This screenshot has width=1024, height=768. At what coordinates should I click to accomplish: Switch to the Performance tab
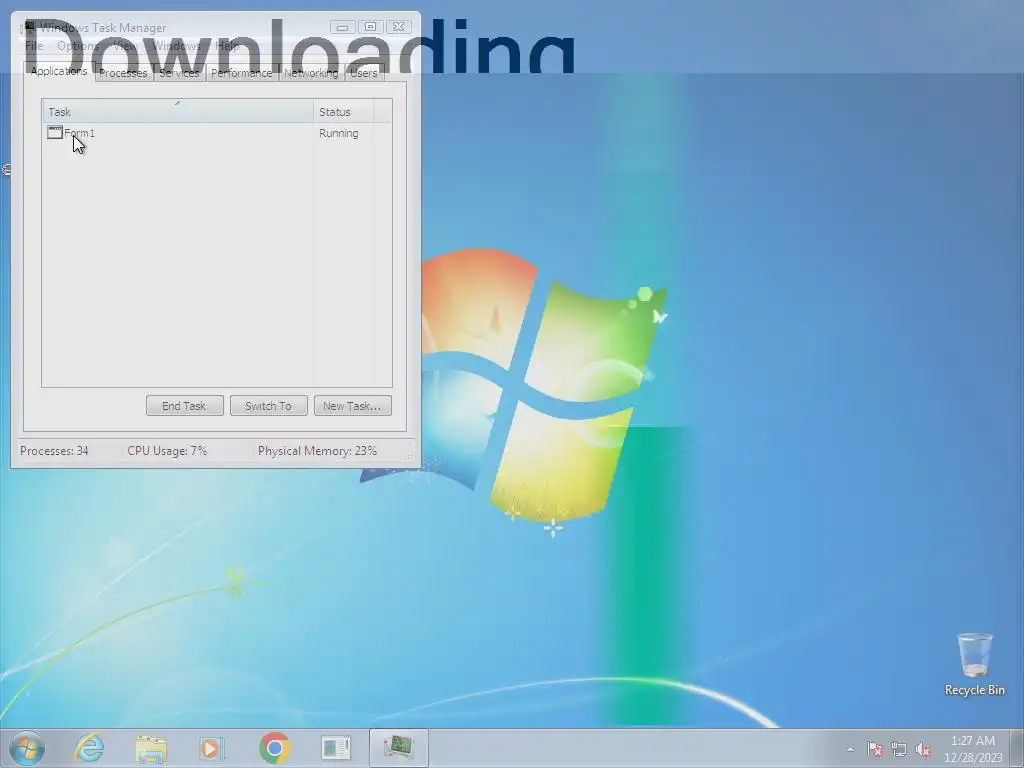(x=242, y=73)
